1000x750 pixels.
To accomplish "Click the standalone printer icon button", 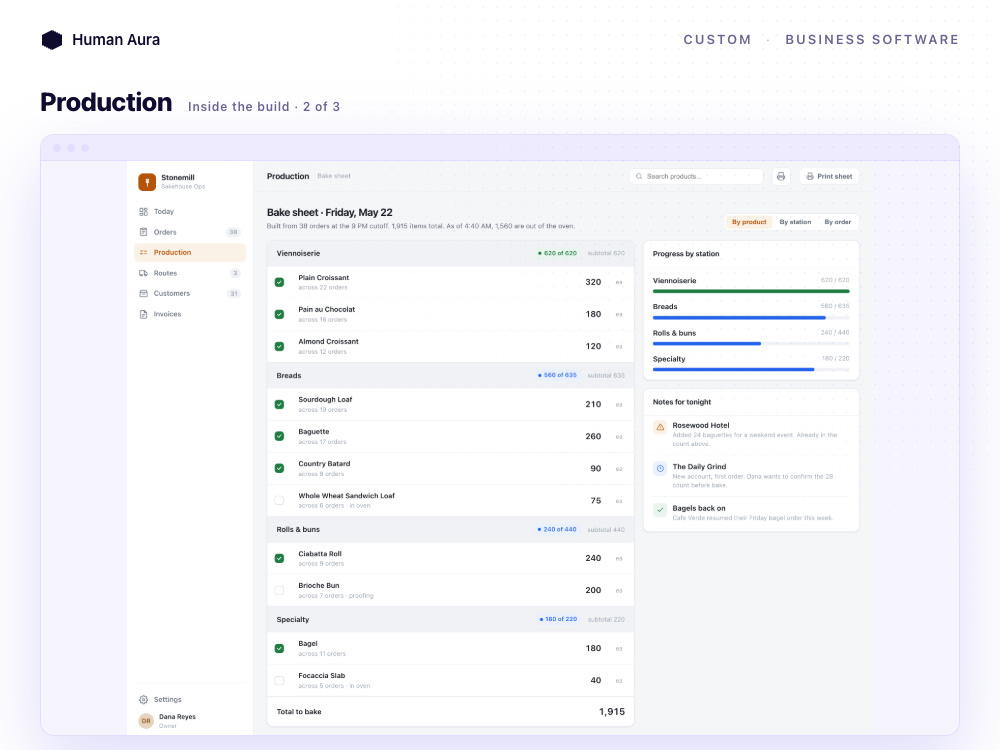I will 781,176.
